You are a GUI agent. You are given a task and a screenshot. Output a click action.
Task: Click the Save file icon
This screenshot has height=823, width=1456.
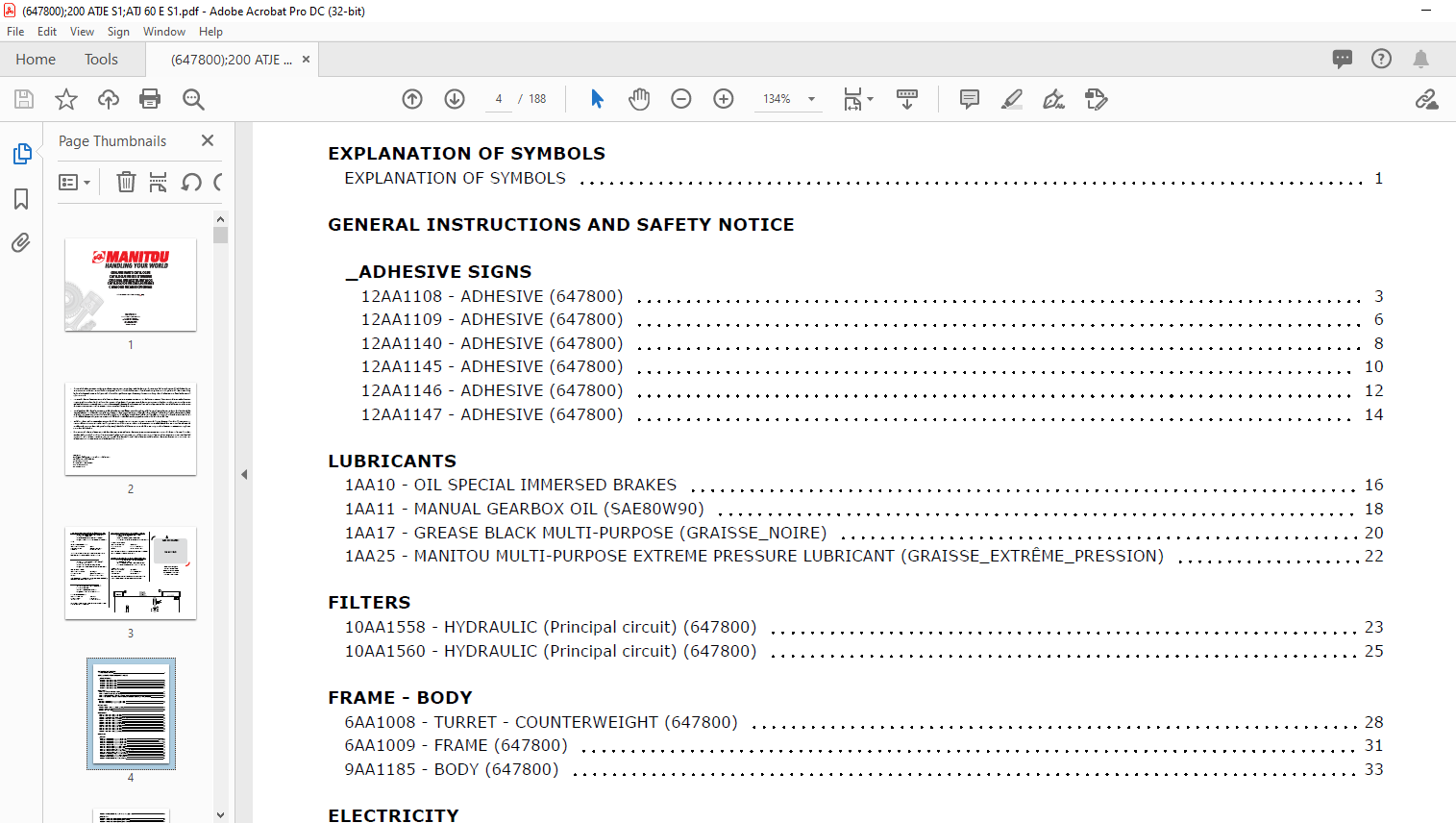coord(24,99)
